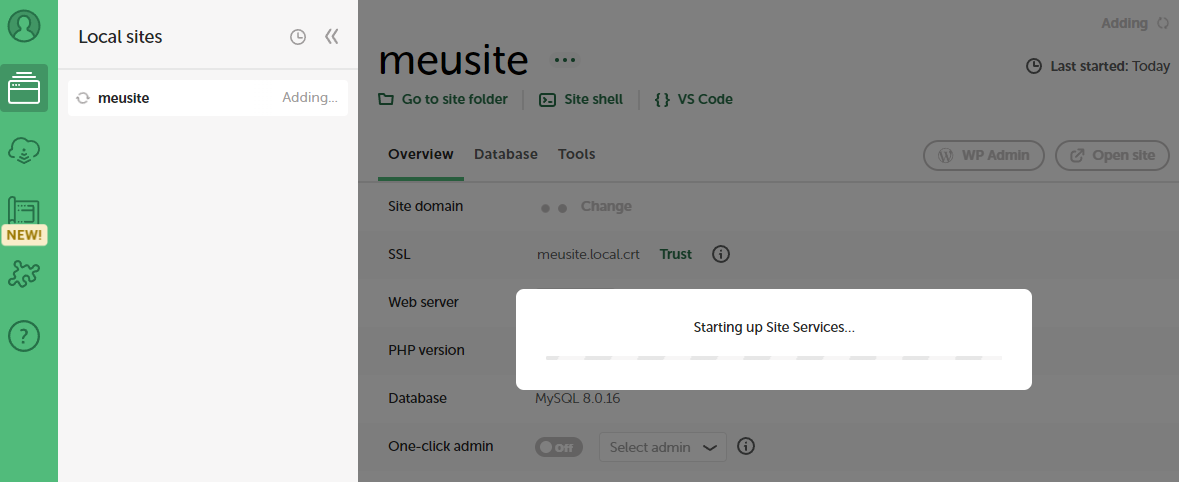Viewport: 1179px width, 482px height.
Task: Open the Connect cloud download icon
Action: (x=24, y=151)
